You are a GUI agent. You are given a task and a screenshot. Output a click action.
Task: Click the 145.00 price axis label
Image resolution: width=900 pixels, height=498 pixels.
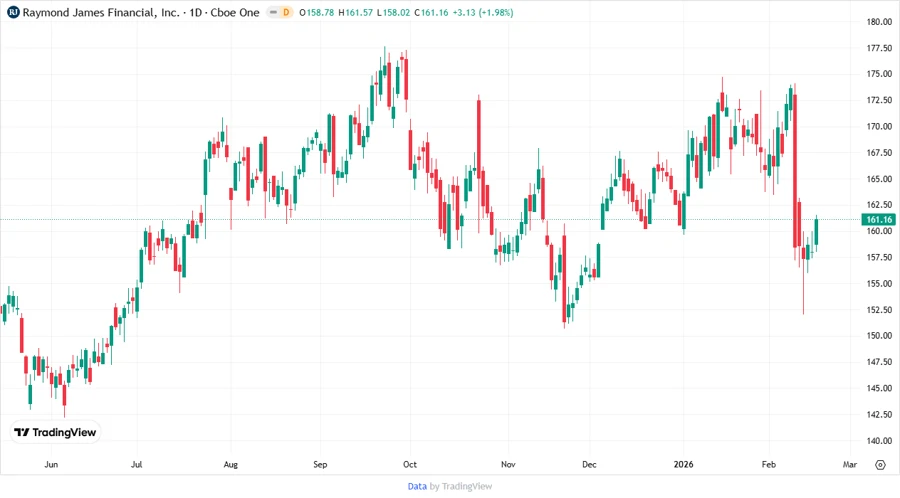(879, 388)
